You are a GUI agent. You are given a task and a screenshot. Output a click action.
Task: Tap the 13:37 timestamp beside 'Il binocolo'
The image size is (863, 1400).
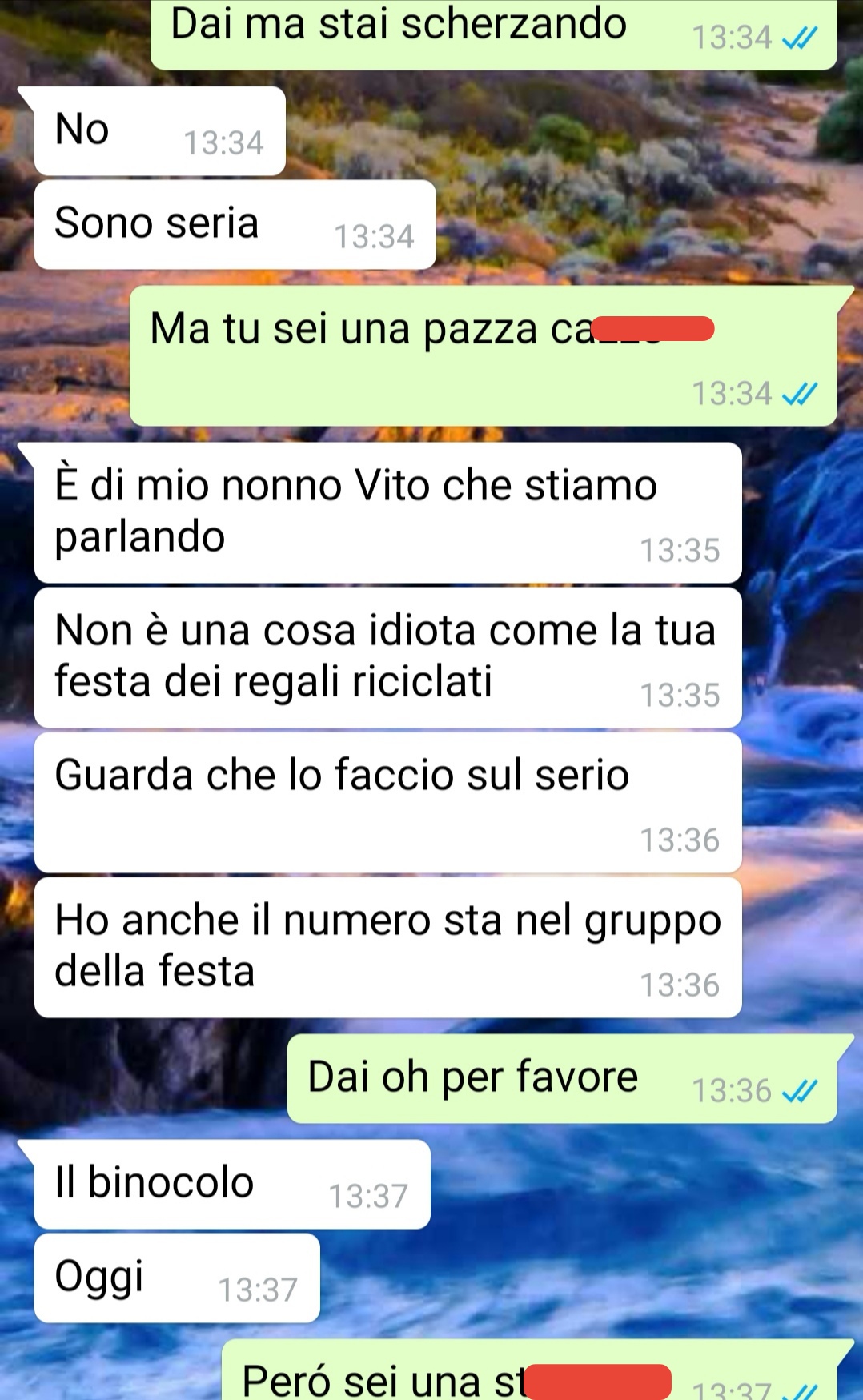coord(368,1196)
